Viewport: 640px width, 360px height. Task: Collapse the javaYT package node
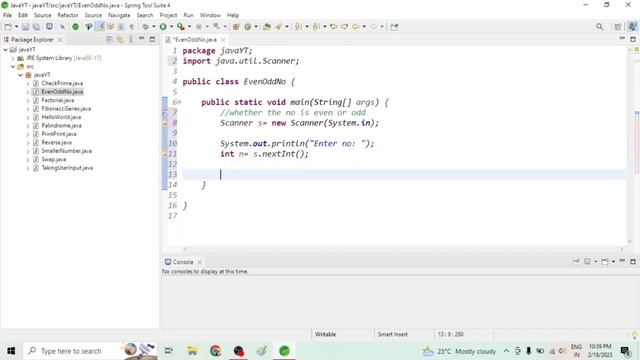[20, 75]
